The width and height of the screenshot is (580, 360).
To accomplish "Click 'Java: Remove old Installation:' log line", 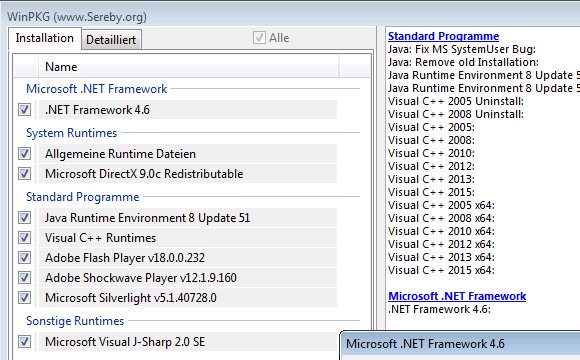I will point(463,62).
